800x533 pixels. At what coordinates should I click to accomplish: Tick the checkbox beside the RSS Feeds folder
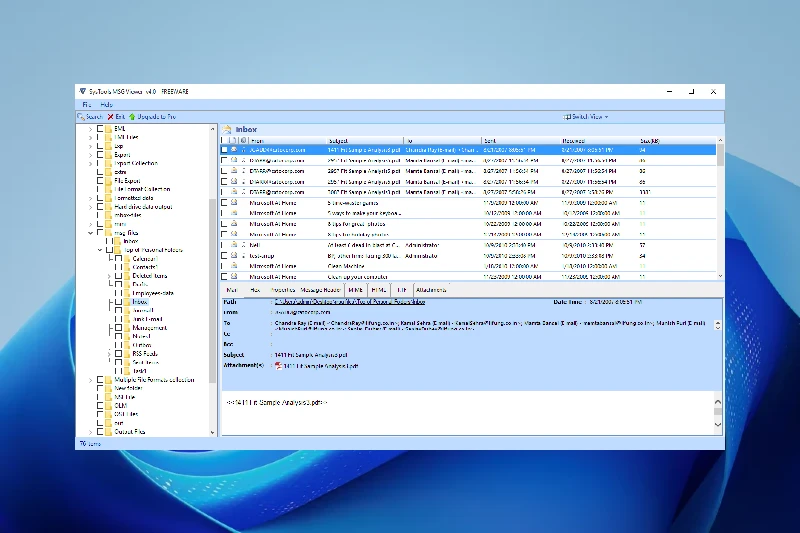(x=118, y=353)
